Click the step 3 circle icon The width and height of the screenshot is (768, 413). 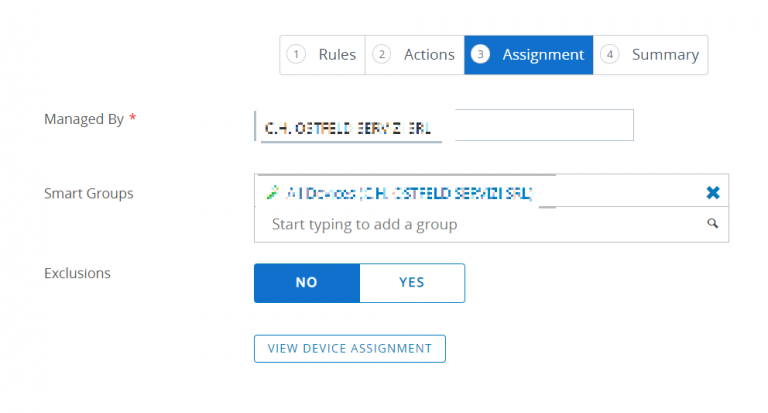click(480, 54)
